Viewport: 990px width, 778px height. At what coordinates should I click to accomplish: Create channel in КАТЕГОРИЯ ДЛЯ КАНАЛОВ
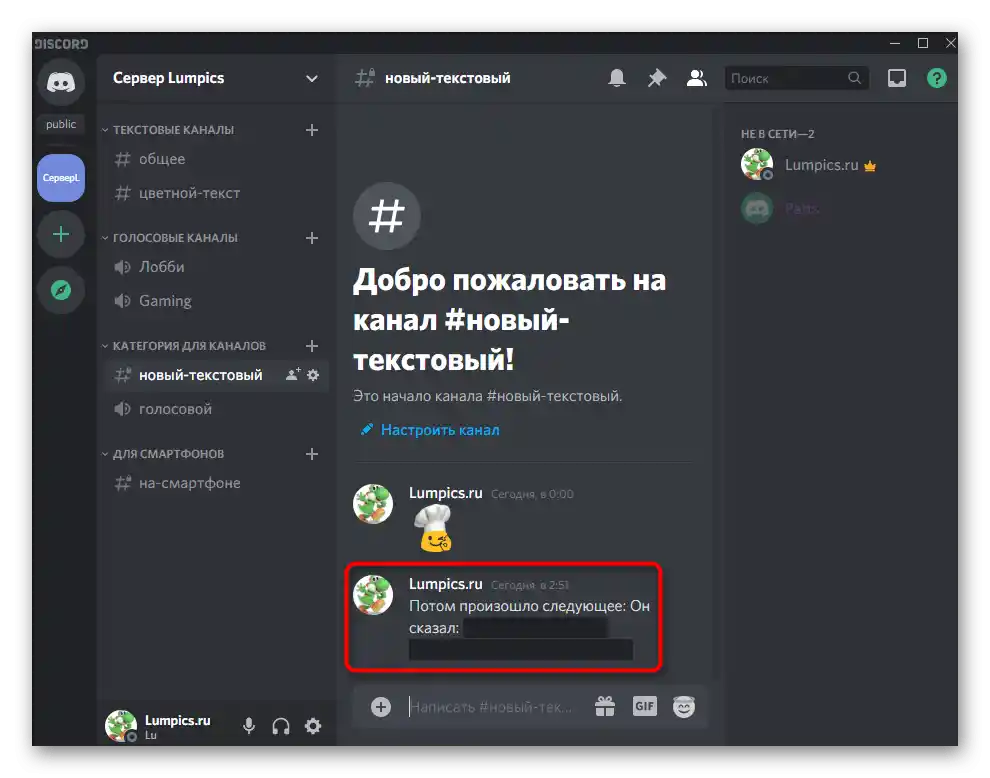point(312,346)
